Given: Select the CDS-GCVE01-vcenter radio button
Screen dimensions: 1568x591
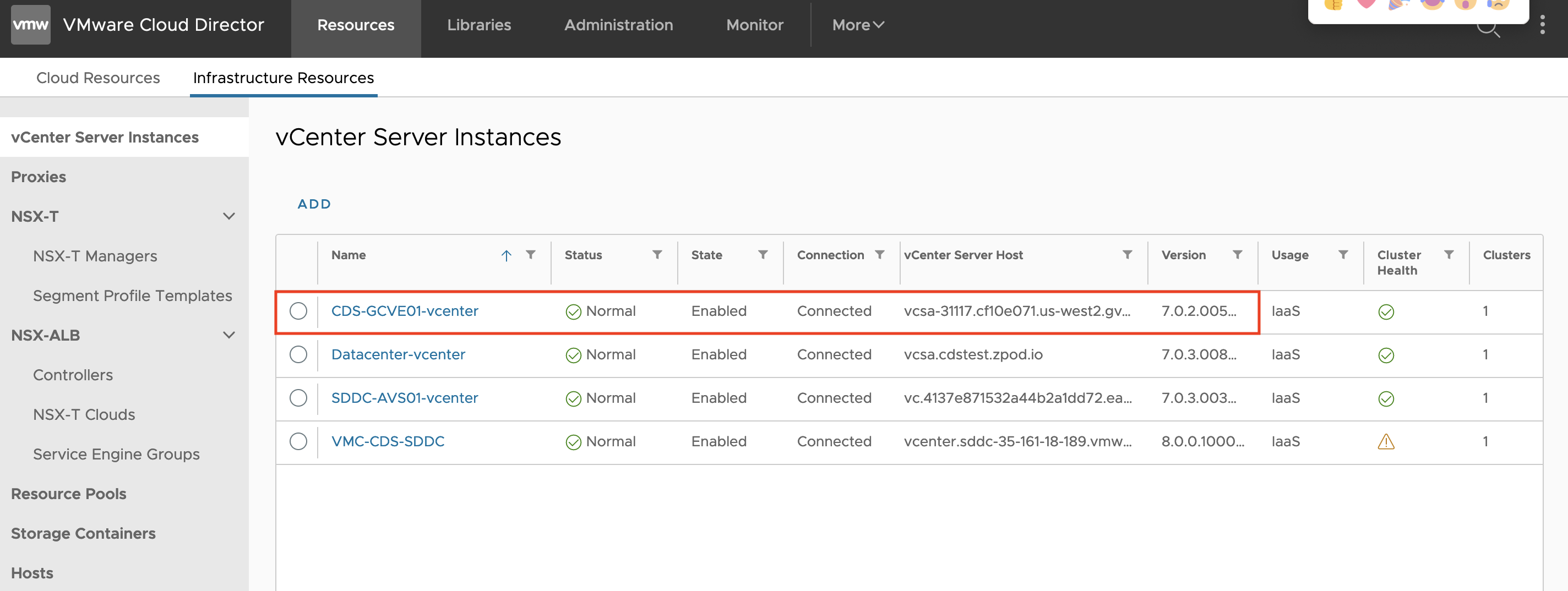Looking at the screenshot, I should tap(298, 311).
